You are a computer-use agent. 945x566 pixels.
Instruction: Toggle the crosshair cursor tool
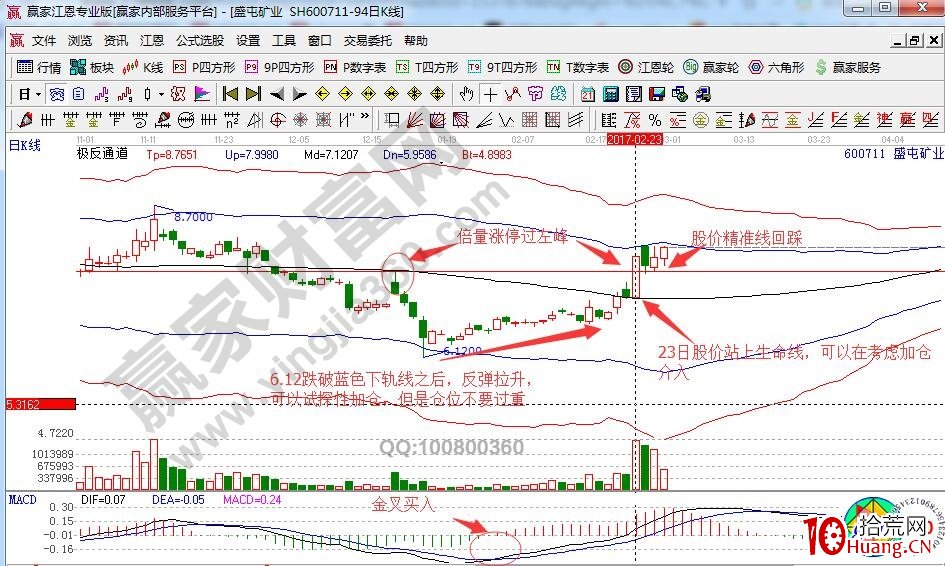pos(491,95)
